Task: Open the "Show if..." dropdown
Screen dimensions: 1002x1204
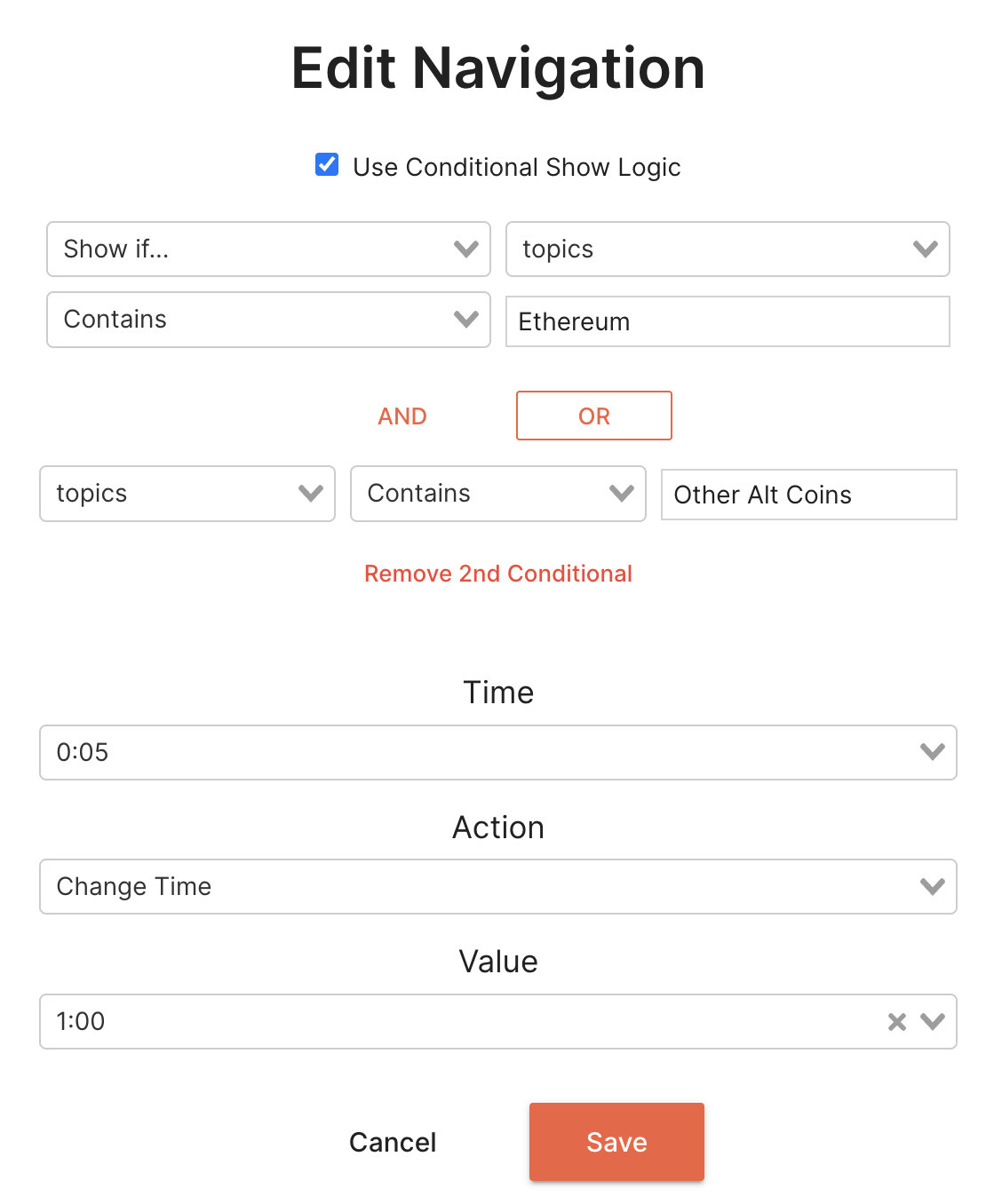Action: click(x=268, y=249)
